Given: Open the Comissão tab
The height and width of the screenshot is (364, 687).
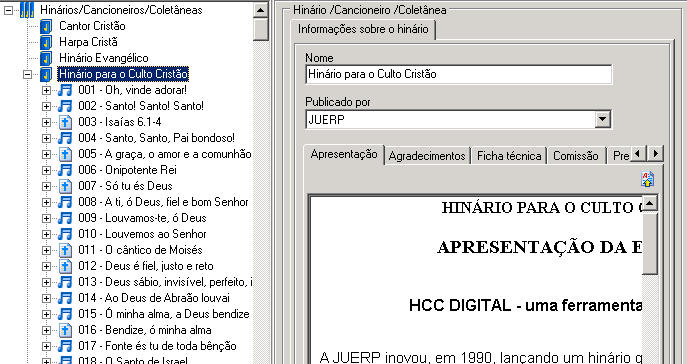Looking at the screenshot, I should (x=576, y=156).
